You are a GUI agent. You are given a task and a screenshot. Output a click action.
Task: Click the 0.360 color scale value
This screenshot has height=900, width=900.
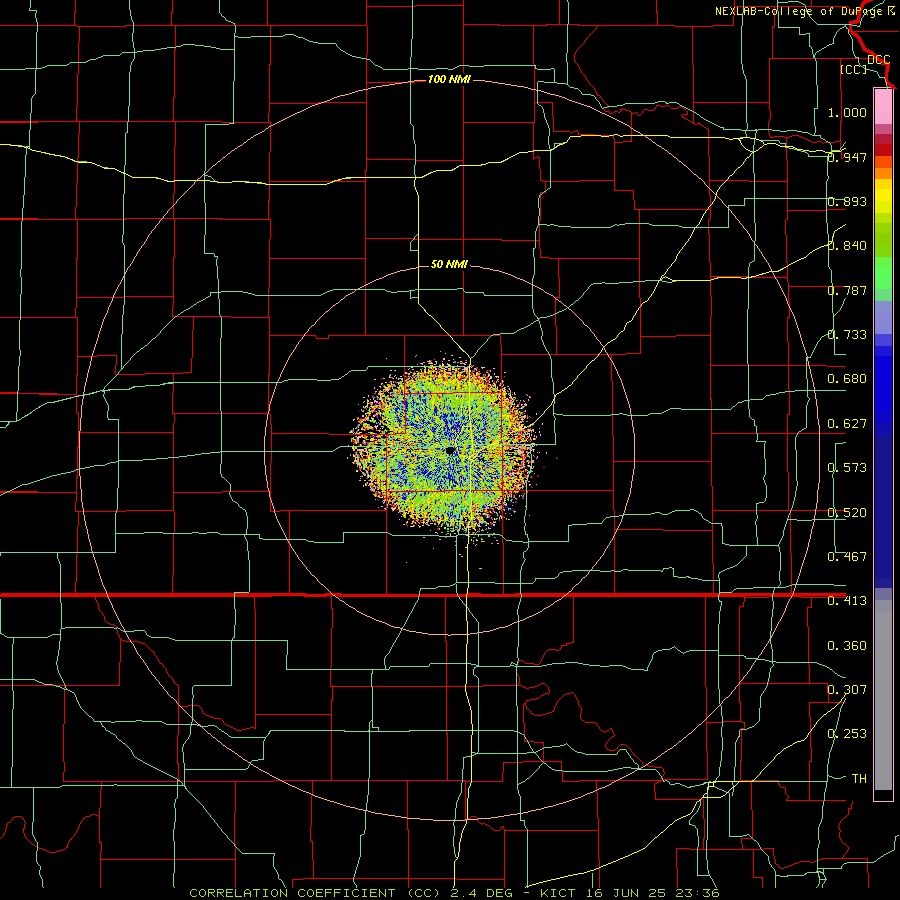(847, 646)
